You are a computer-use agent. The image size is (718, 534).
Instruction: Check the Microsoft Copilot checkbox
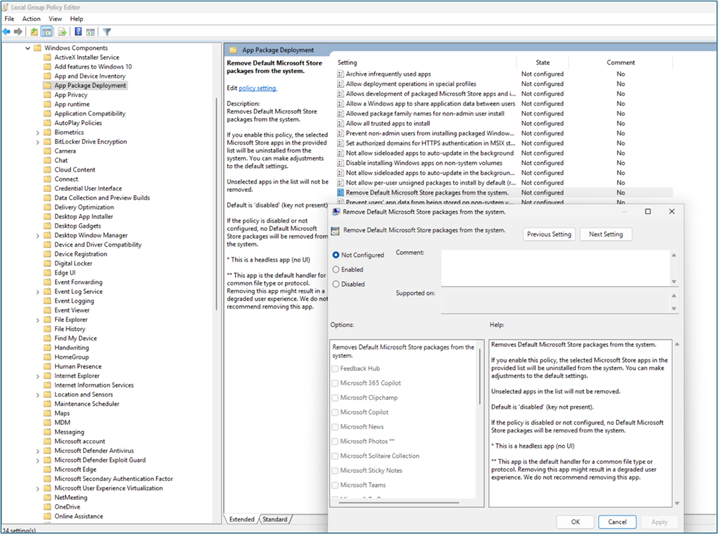point(335,412)
